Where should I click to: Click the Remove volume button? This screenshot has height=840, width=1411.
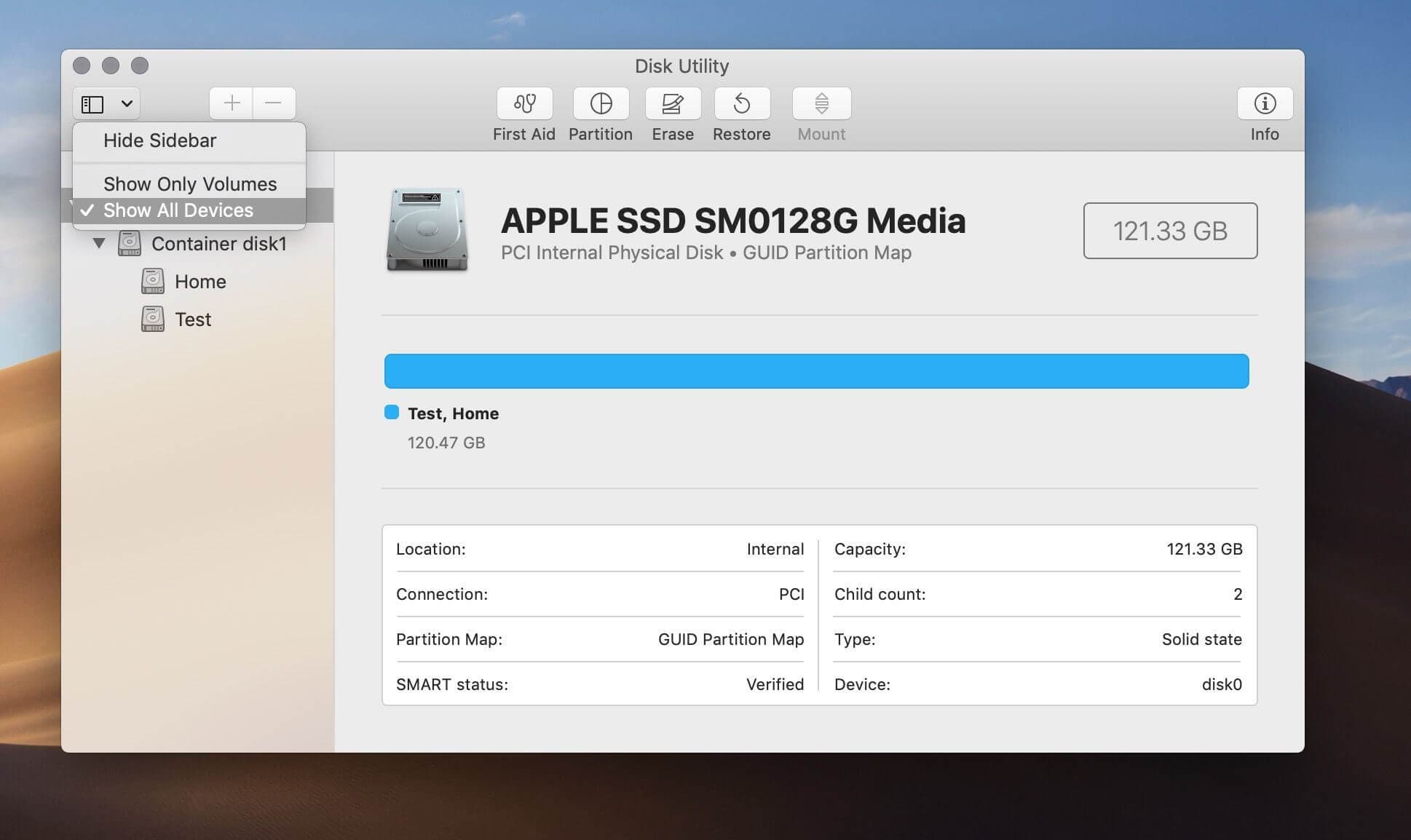(273, 103)
